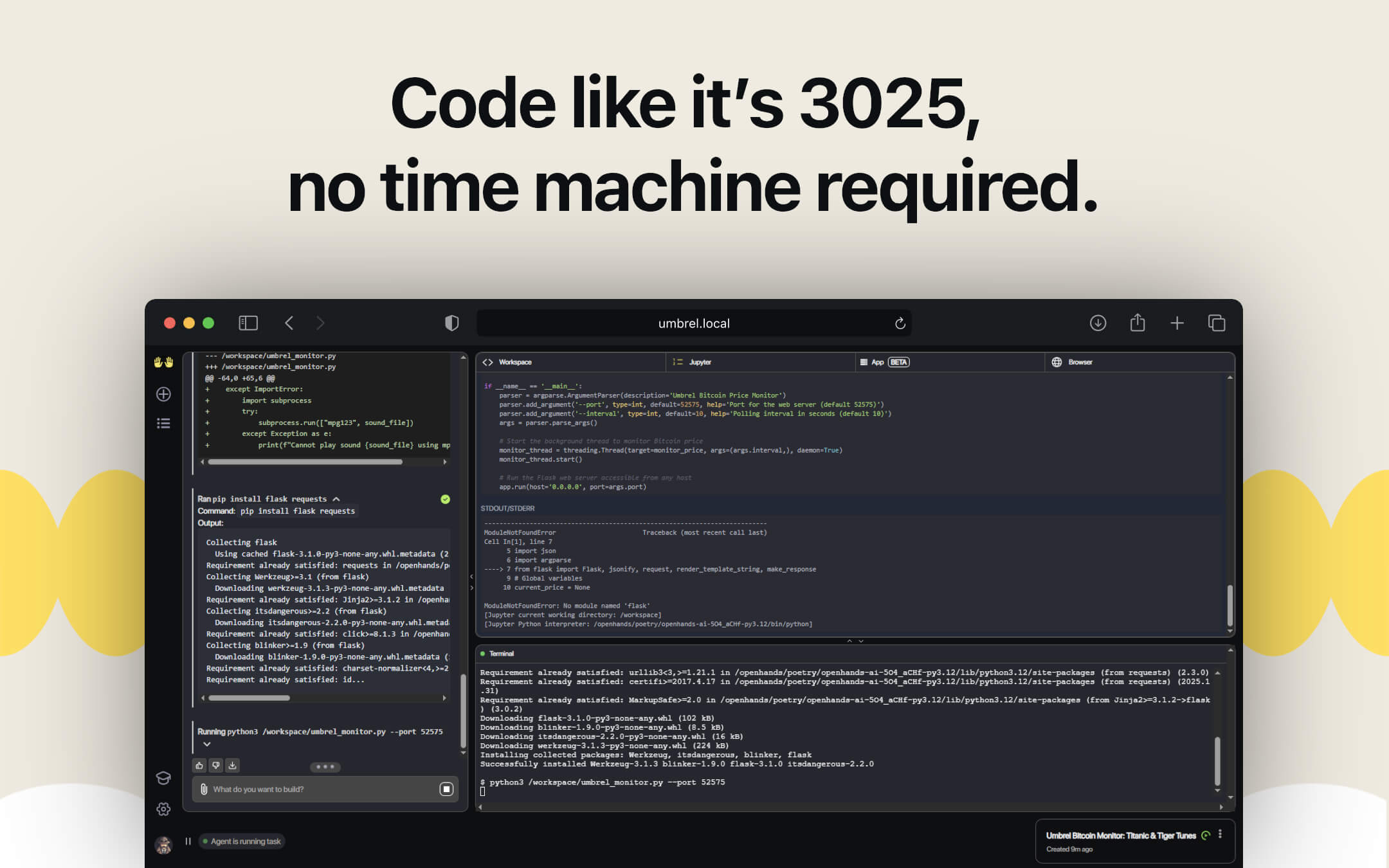Click the graduation cap docs icon
1389x868 pixels.
164,779
